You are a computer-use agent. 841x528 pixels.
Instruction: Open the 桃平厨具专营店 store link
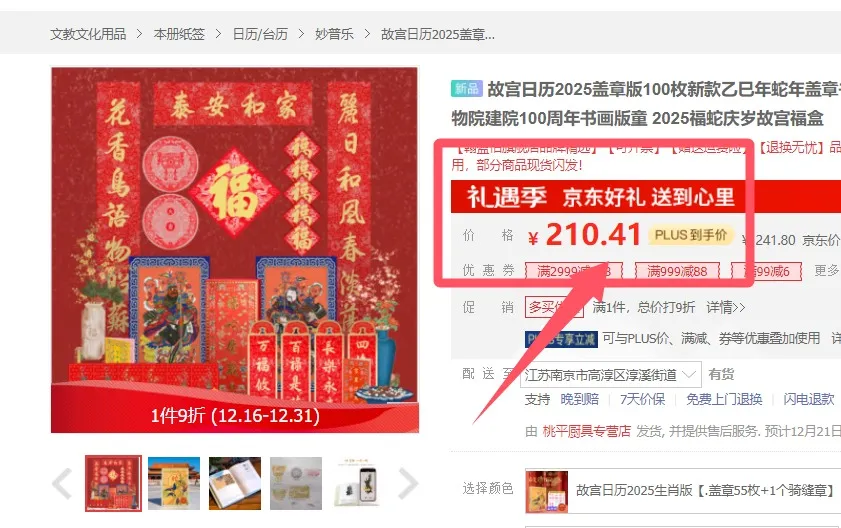click(586, 431)
